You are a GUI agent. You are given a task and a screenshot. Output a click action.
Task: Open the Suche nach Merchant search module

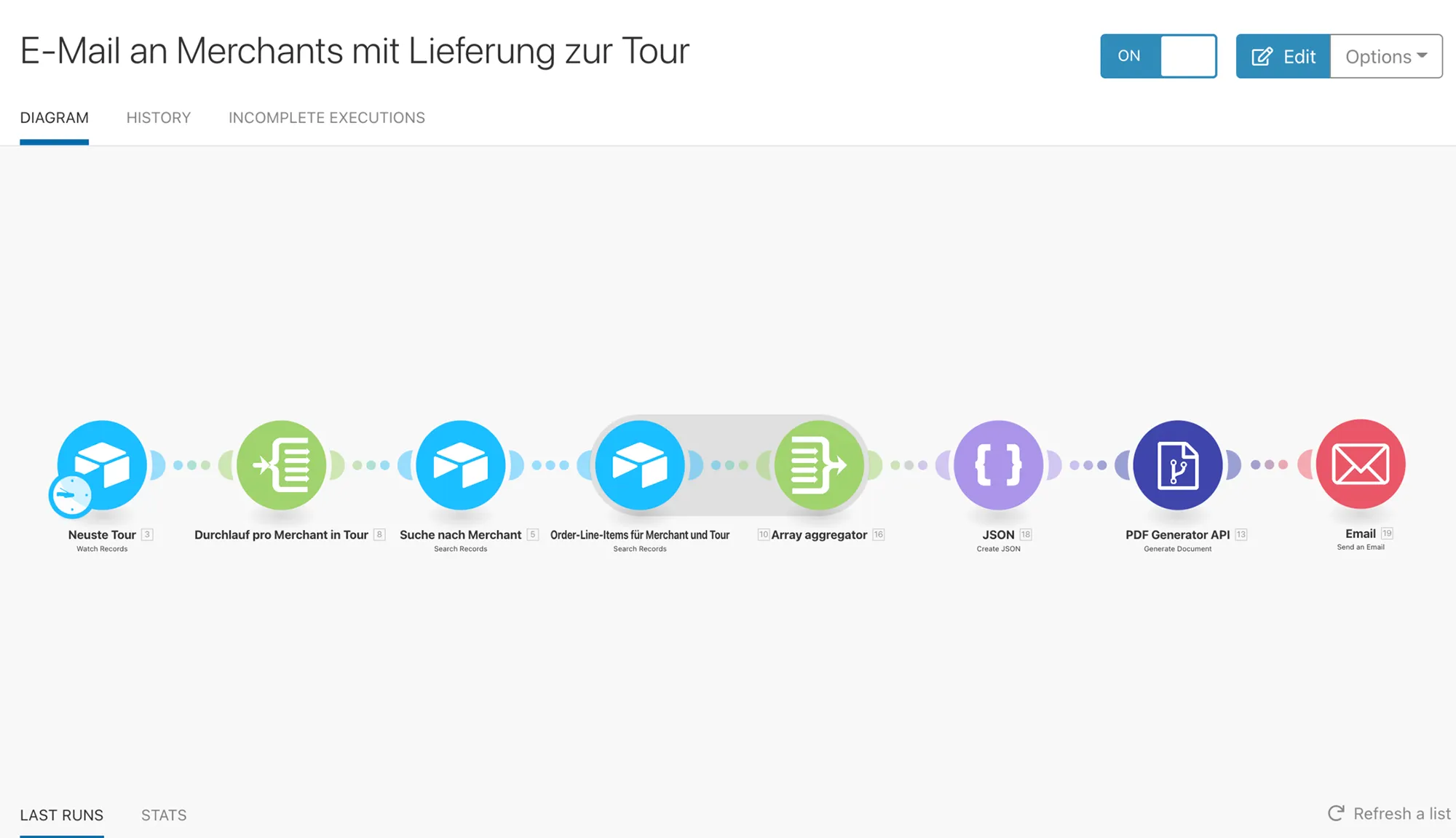point(459,464)
